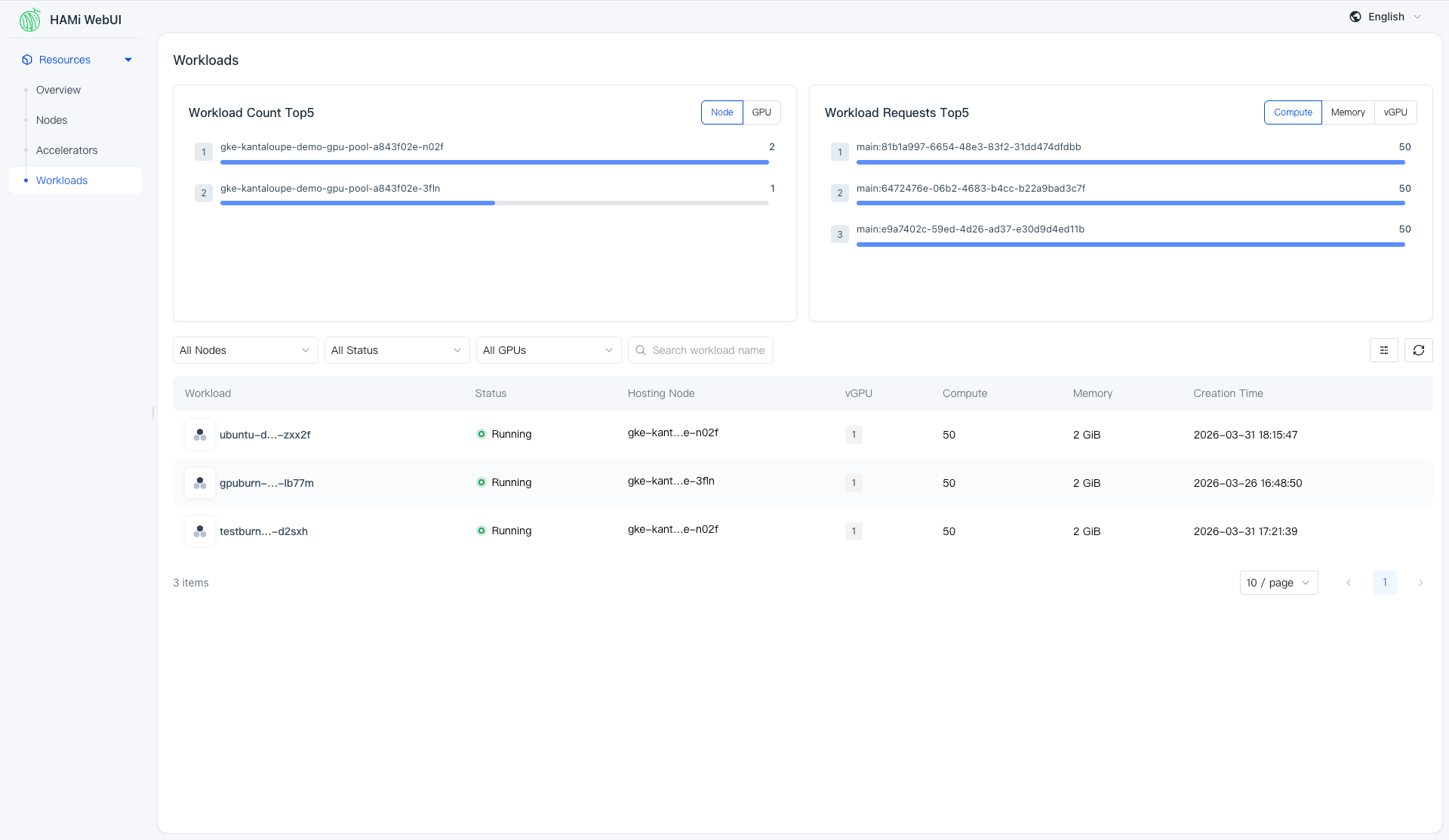Screen dimensions: 1449x840
Task: Open the All Nodes filter dropdown
Action: pos(245,349)
